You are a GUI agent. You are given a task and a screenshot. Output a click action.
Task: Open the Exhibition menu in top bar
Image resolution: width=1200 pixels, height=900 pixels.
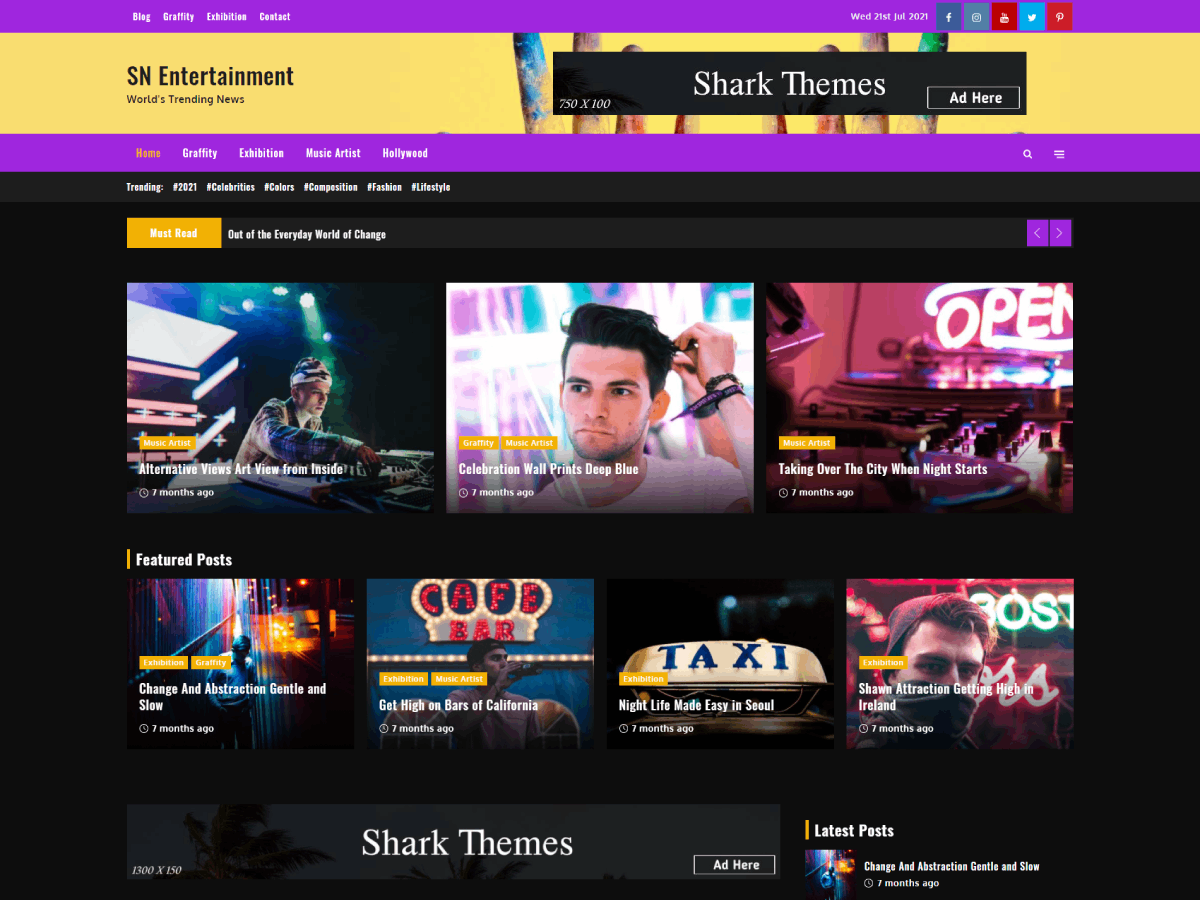(226, 16)
